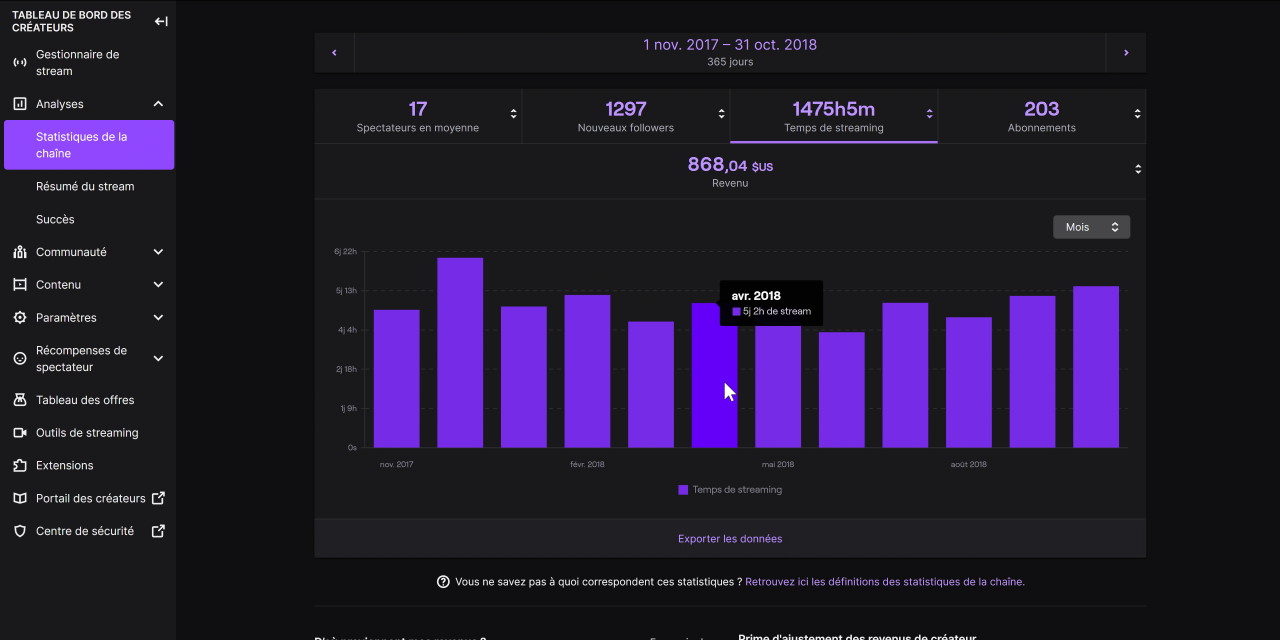Open Centre de sécurité shield icon
Image resolution: width=1280 pixels, height=640 pixels.
coord(19,531)
